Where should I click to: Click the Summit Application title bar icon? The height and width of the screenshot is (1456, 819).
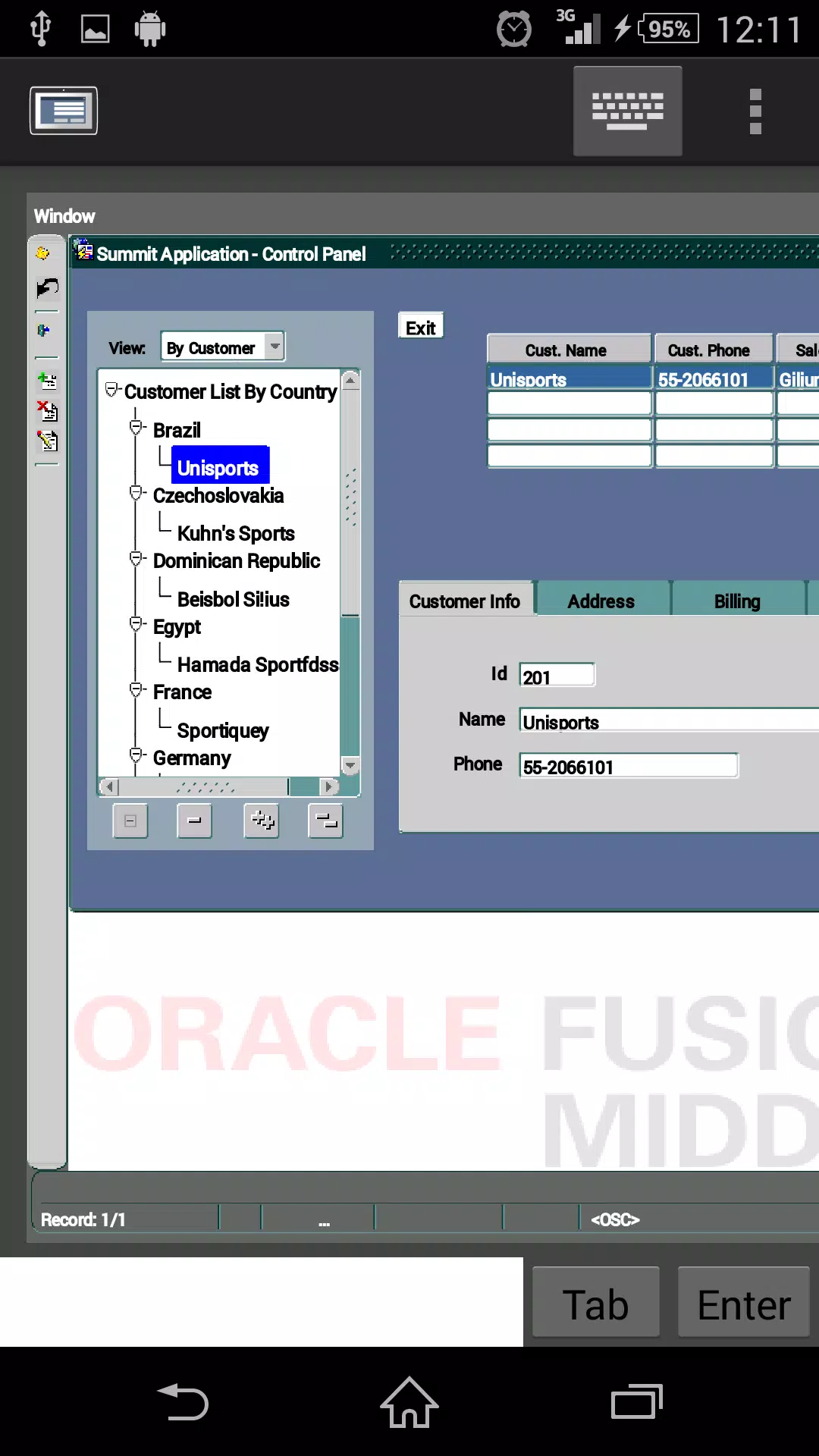83,252
